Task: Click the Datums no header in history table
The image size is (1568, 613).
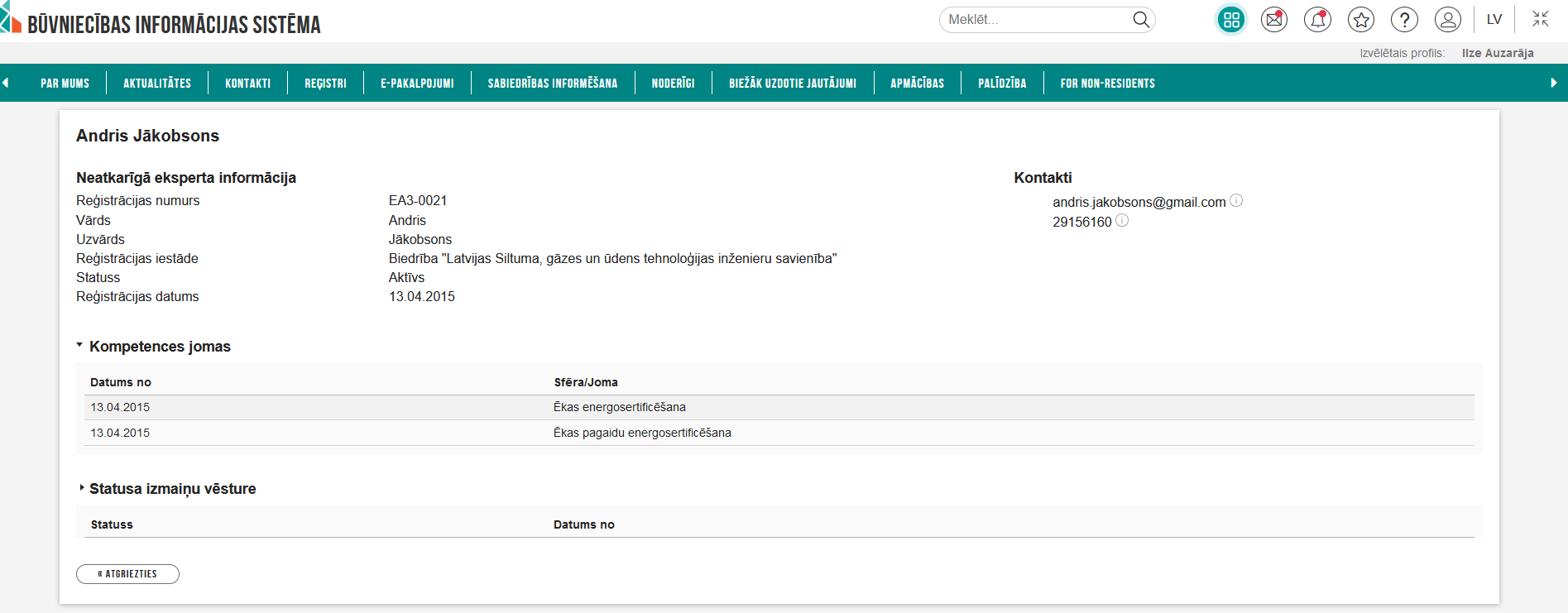Action: click(584, 524)
